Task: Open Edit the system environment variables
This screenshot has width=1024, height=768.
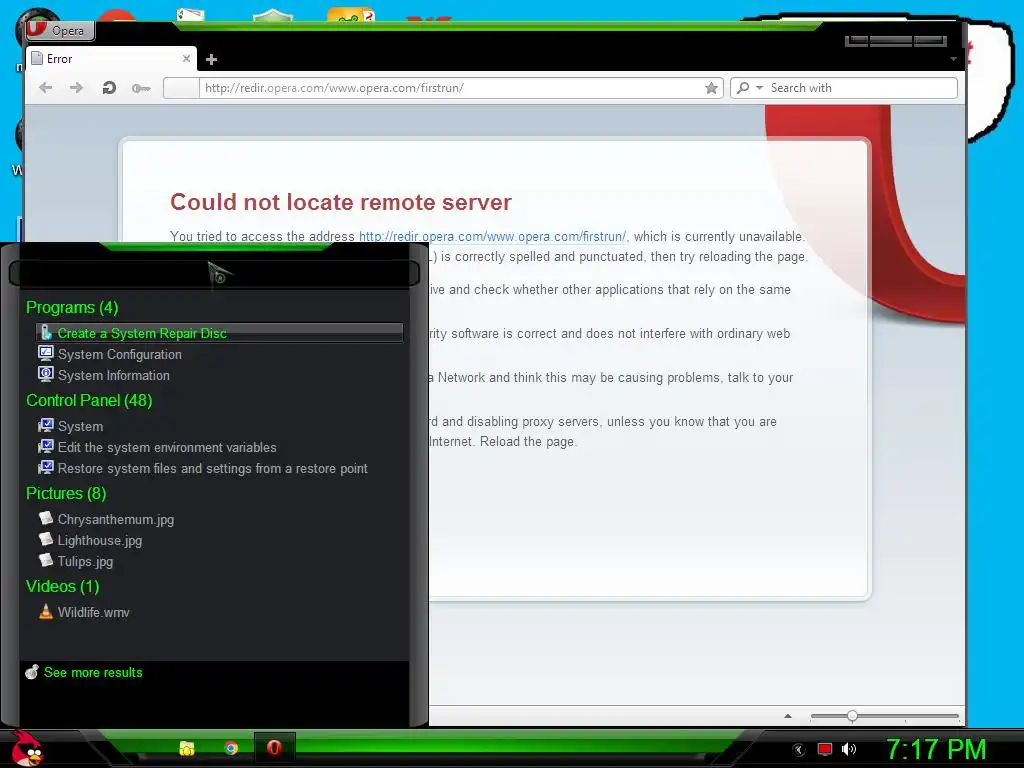Action: tap(167, 447)
